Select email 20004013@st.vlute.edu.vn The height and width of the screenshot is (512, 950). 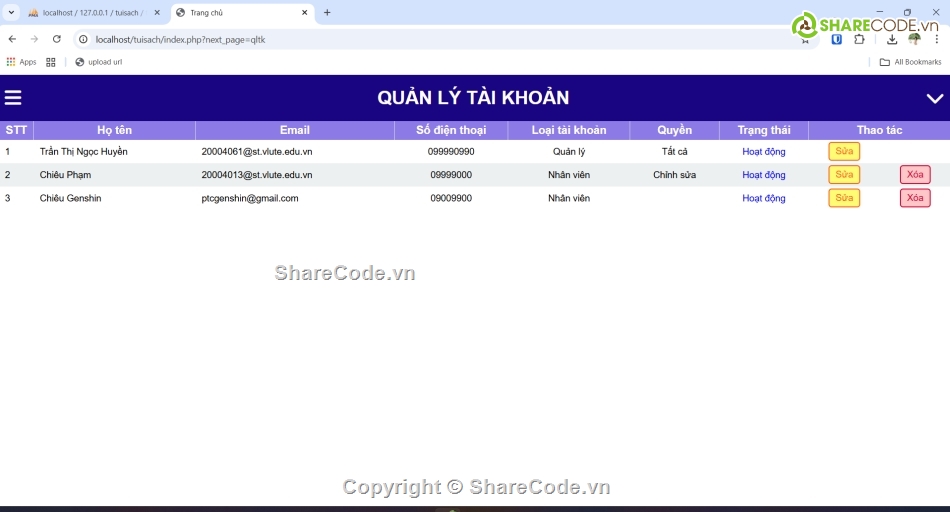(257, 175)
